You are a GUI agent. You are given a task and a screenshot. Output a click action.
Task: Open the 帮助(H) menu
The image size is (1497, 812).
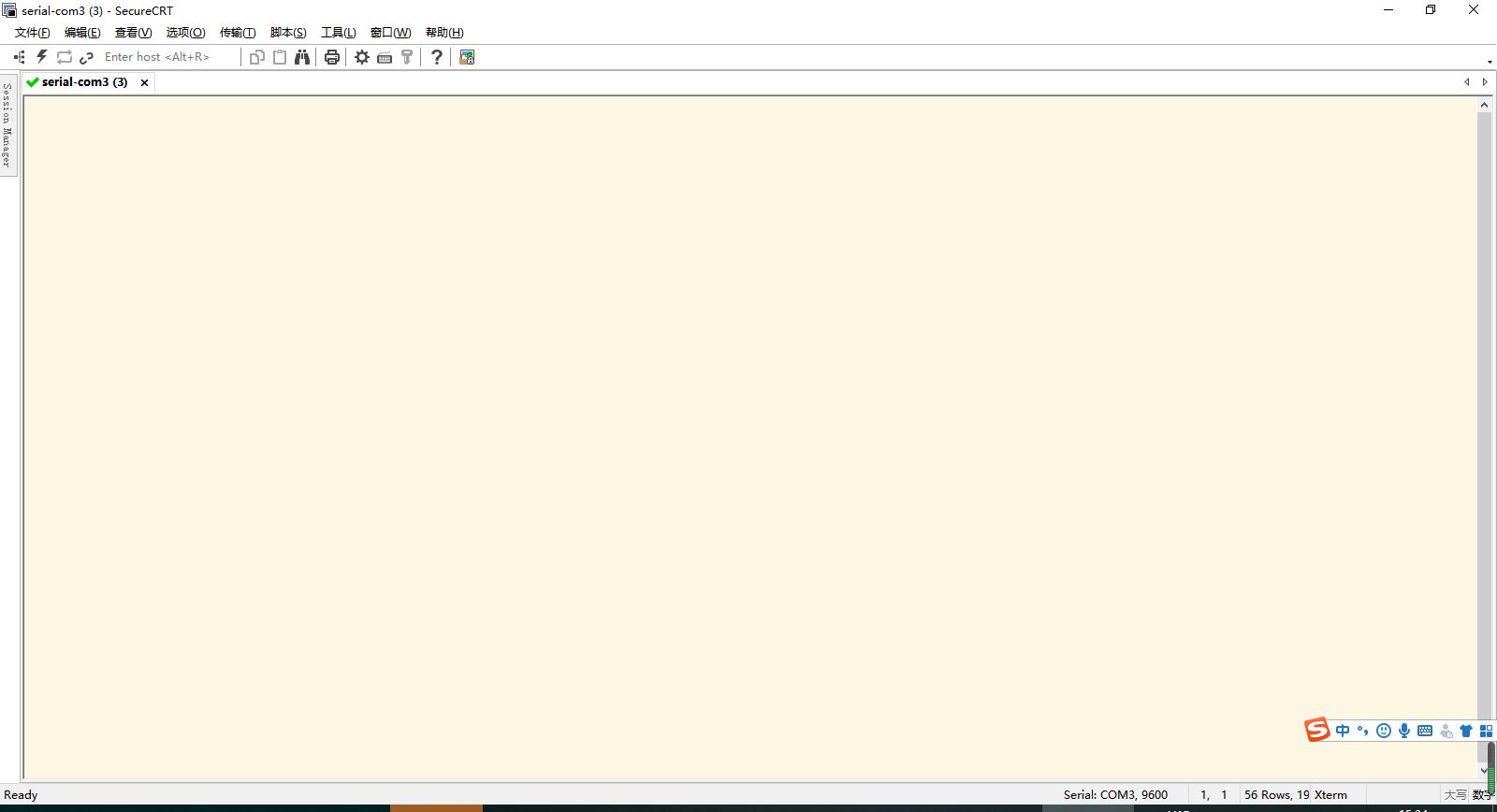click(x=444, y=33)
